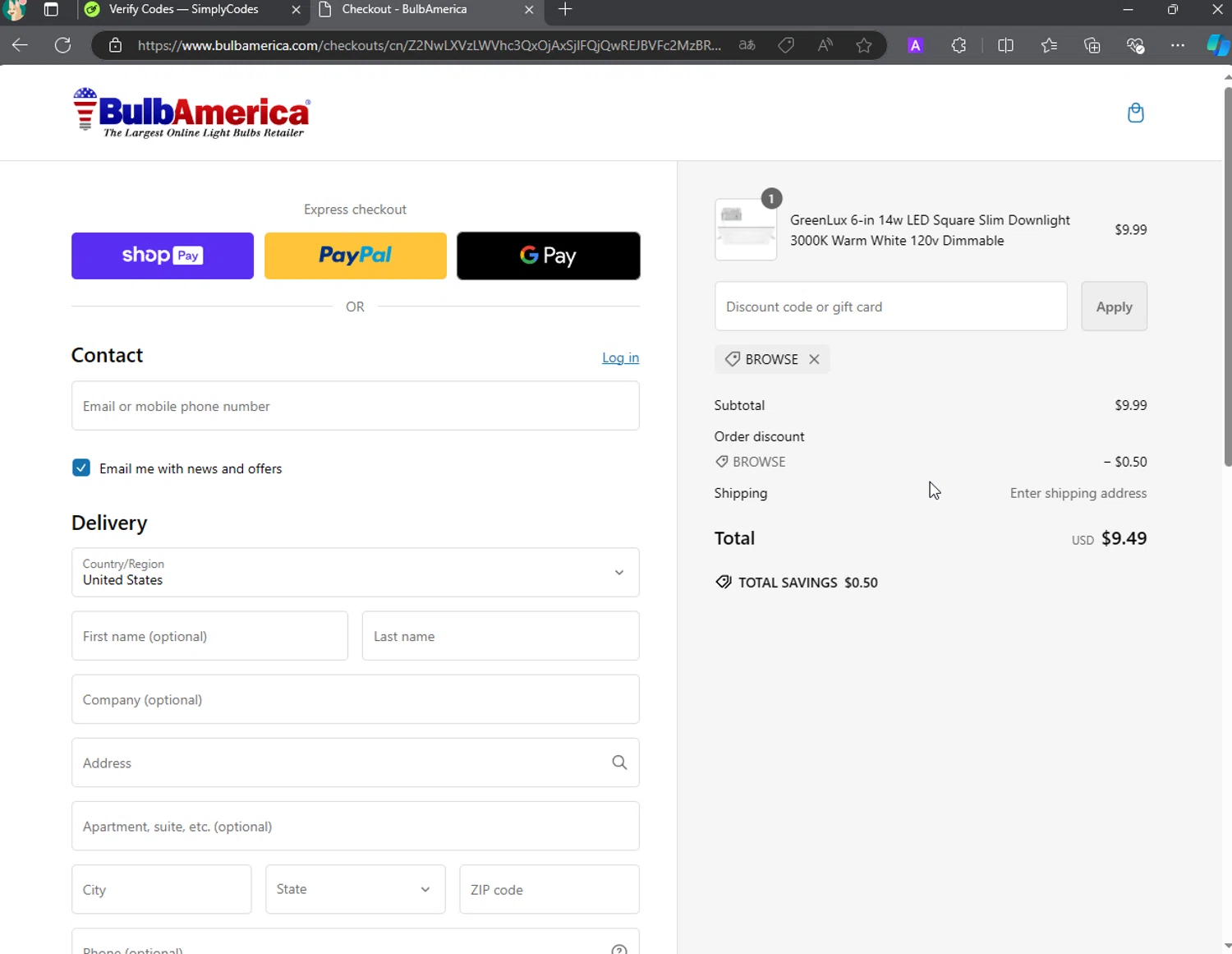1232x954 pixels.
Task: Click the ZIP code field
Action: coord(549,889)
